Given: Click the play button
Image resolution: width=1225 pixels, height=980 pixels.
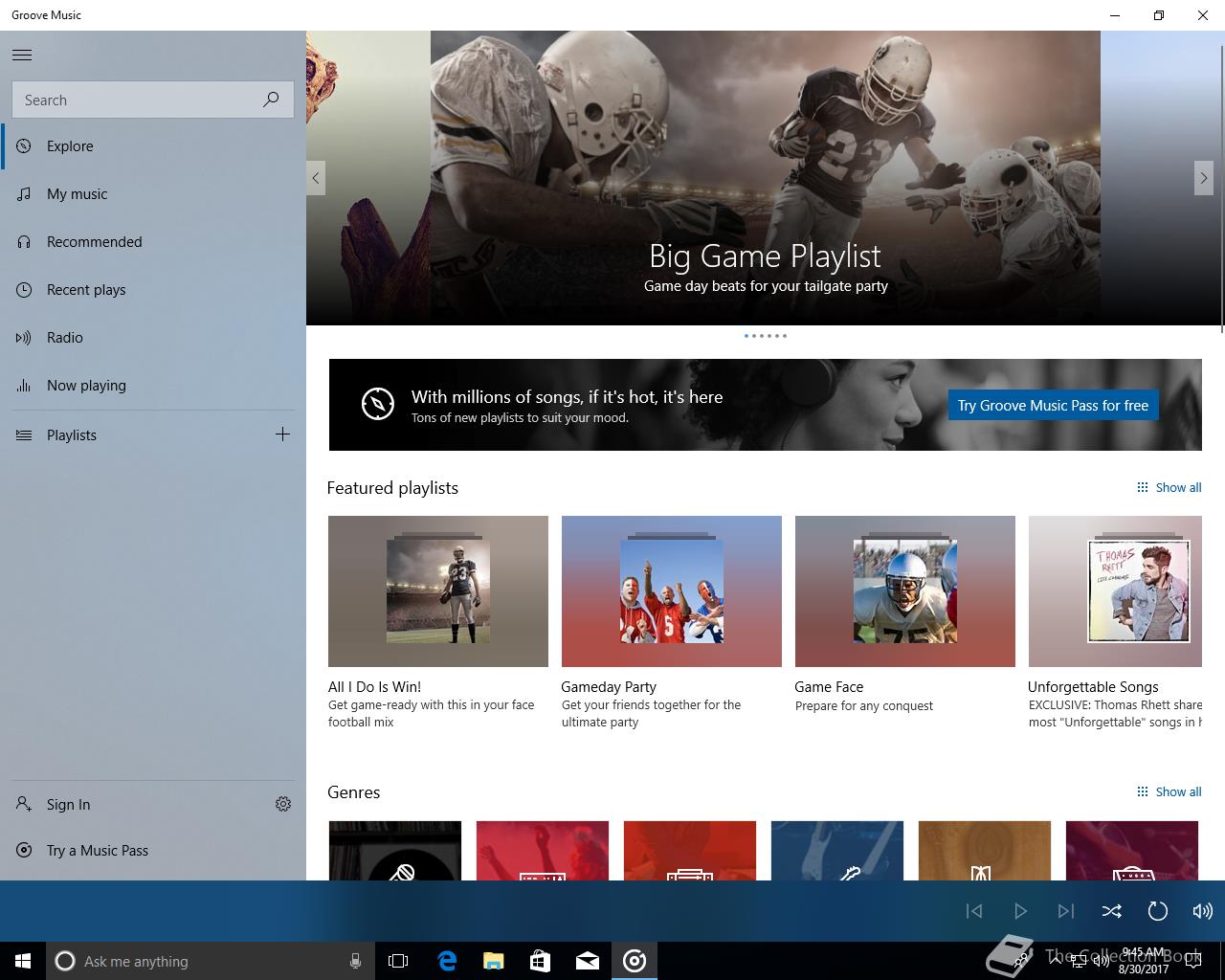Looking at the screenshot, I should point(1020,911).
